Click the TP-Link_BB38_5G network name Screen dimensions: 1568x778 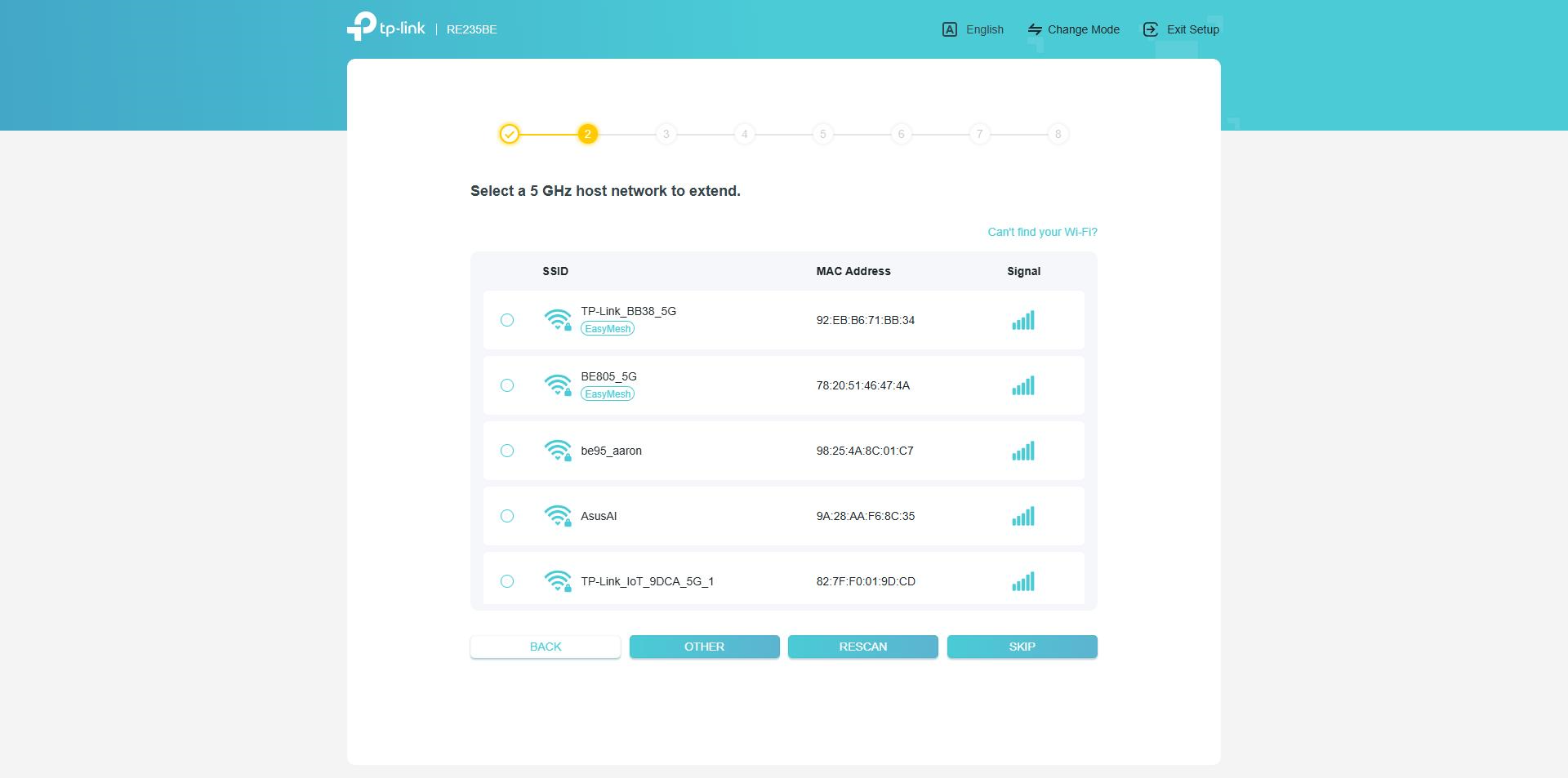tap(628, 311)
